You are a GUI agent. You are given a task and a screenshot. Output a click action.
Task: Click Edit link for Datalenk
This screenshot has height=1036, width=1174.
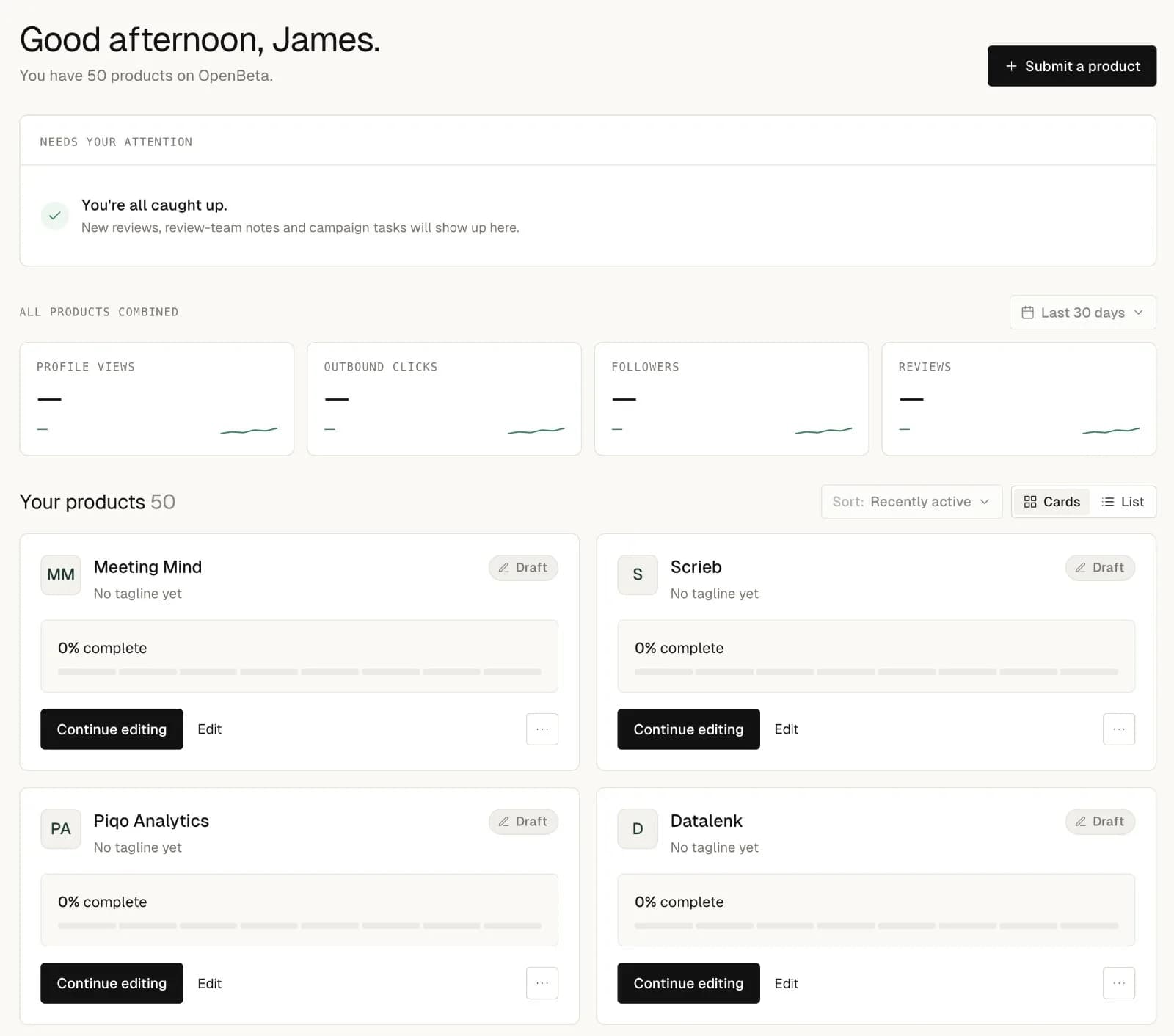[x=786, y=983]
